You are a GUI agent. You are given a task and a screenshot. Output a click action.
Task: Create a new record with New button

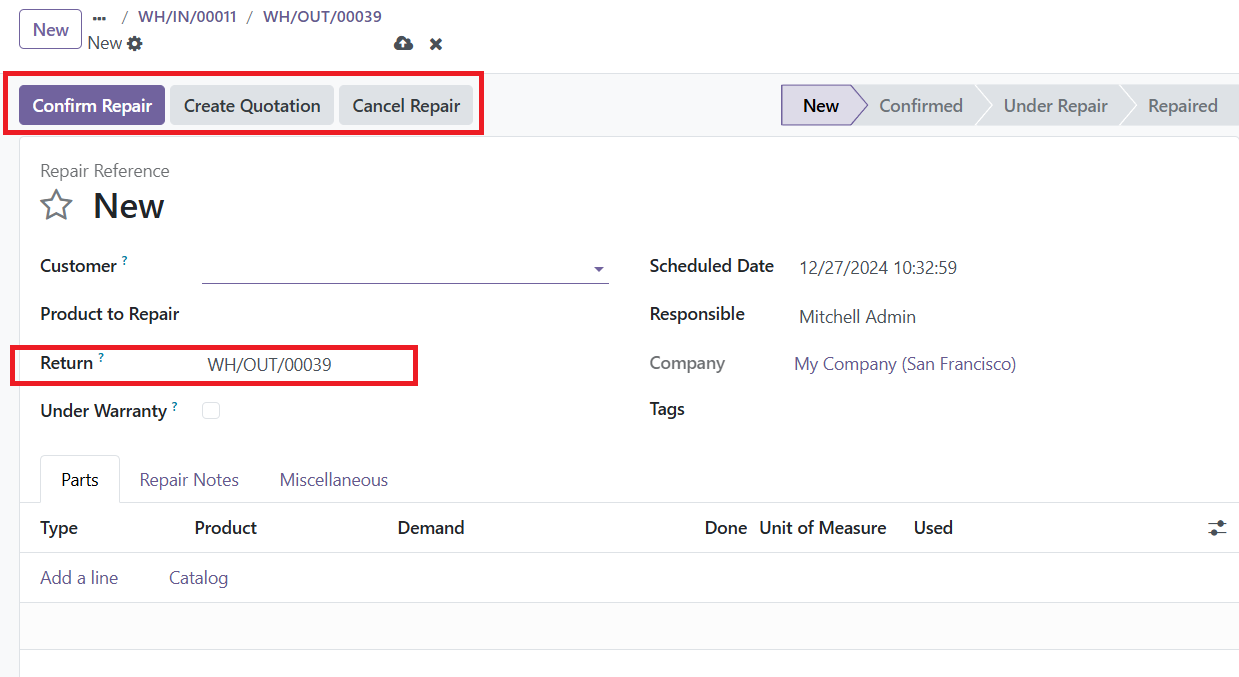(50, 29)
